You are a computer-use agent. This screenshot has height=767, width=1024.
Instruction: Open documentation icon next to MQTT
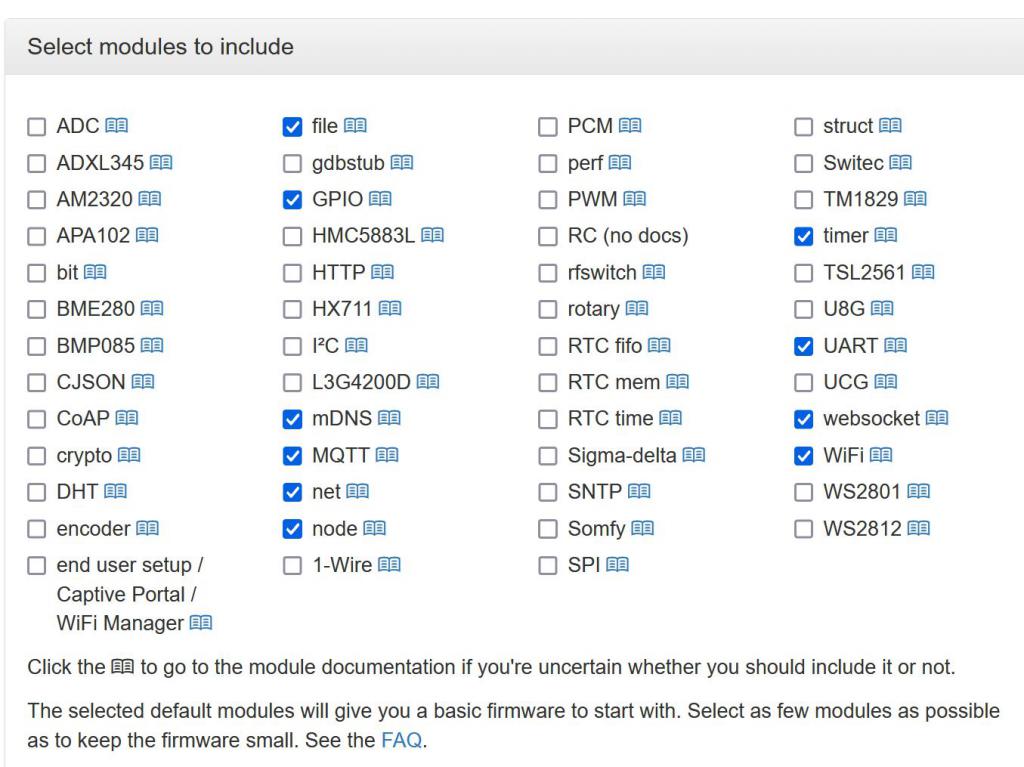pyautogui.click(x=386, y=456)
